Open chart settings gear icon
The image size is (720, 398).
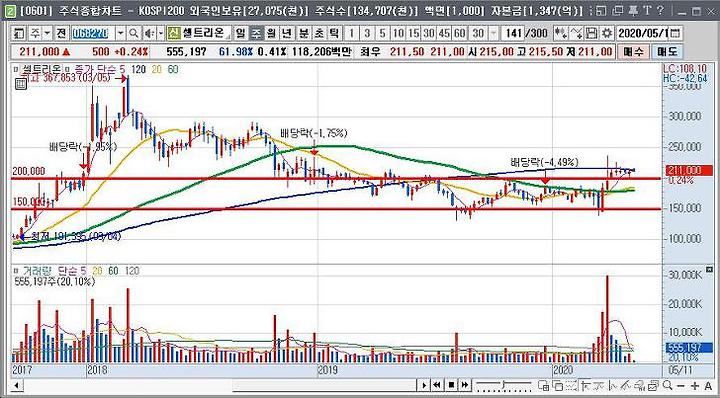tap(608, 33)
